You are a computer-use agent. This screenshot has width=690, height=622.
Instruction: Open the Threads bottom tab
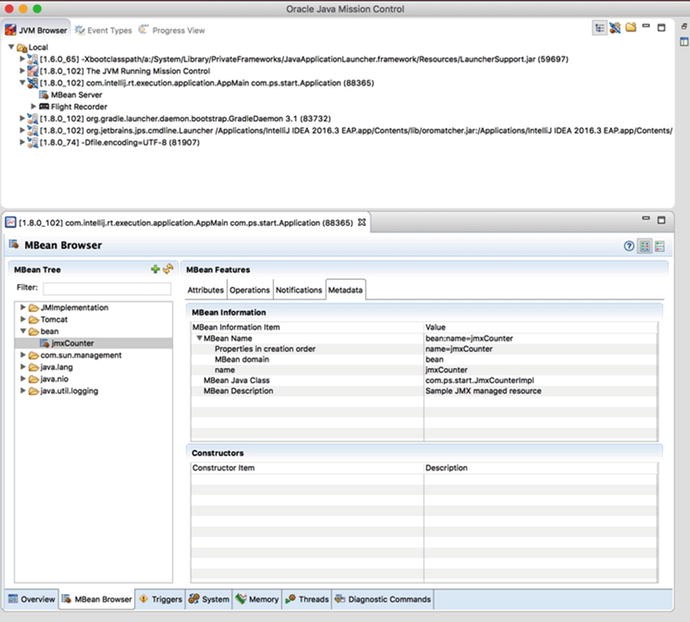point(307,599)
